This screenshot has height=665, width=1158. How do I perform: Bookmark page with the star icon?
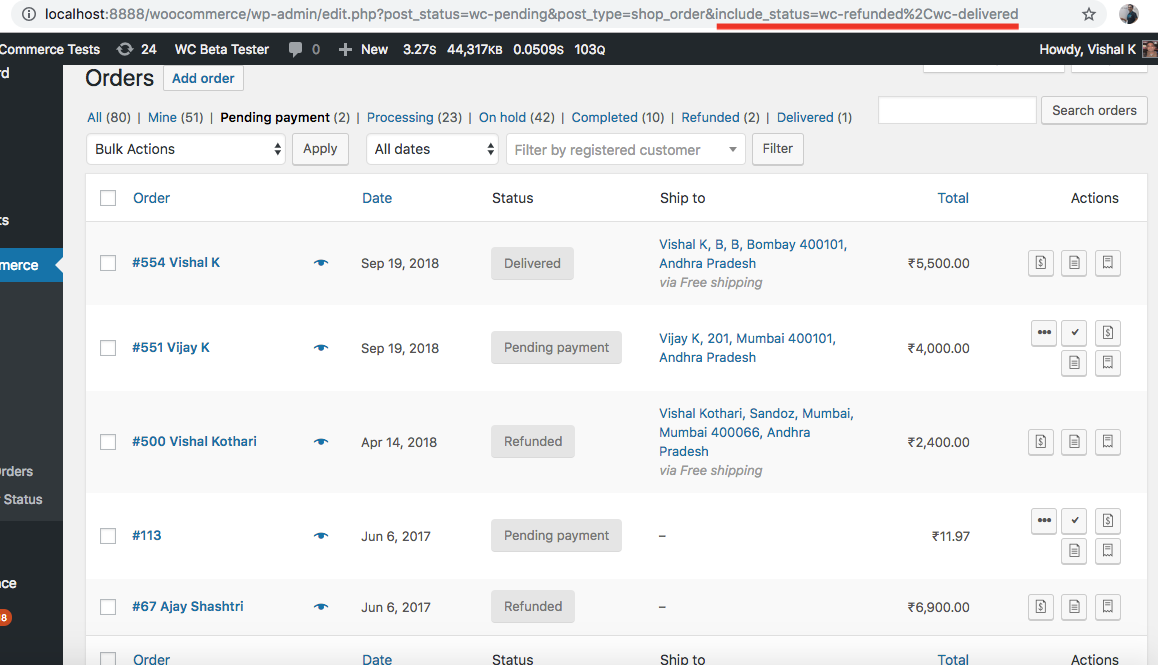[x=1089, y=14]
